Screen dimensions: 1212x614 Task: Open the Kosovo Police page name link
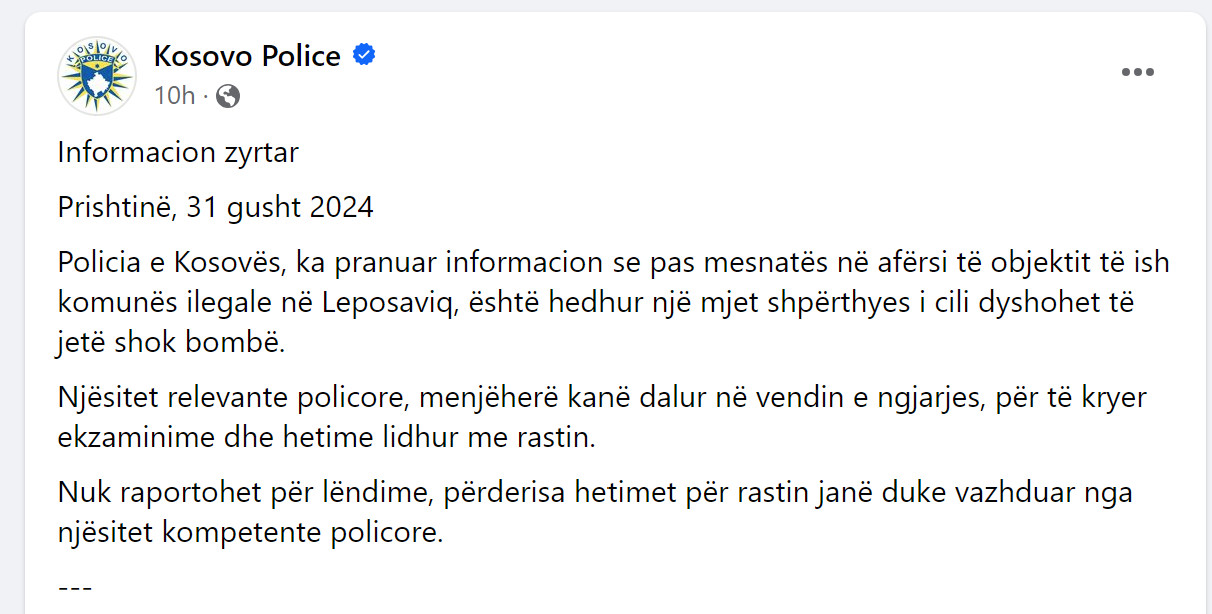[x=247, y=56]
